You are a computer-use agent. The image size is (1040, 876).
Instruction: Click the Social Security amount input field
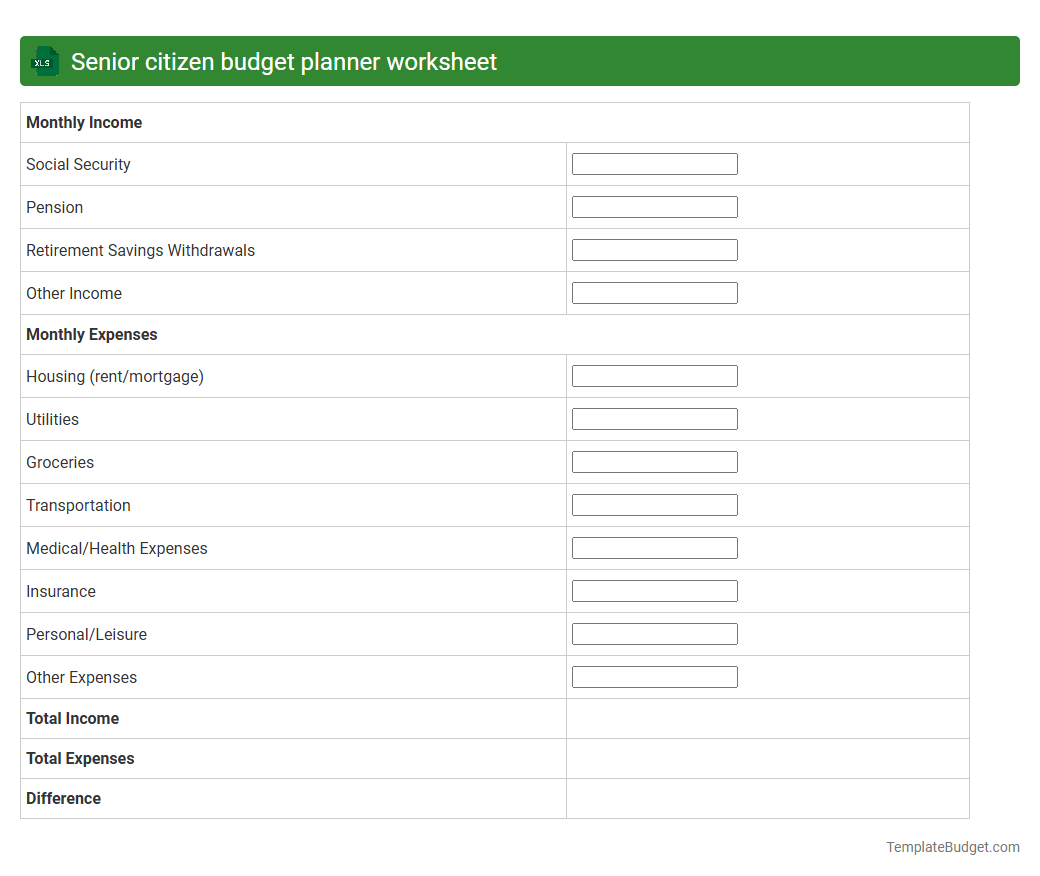coord(654,163)
